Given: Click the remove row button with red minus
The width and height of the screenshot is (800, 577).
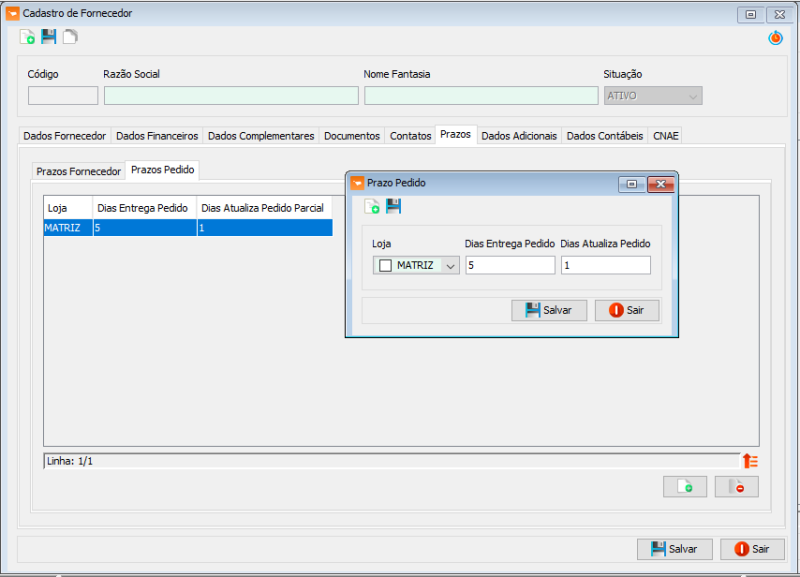Looking at the screenshot, I should point(736,487).
